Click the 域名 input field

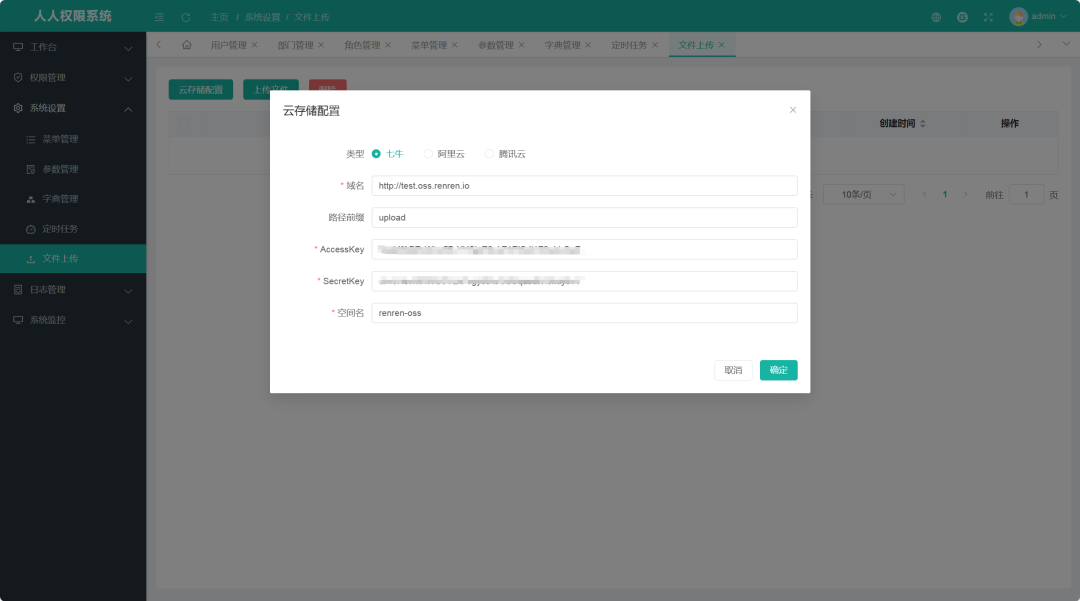tap(584, 186)
